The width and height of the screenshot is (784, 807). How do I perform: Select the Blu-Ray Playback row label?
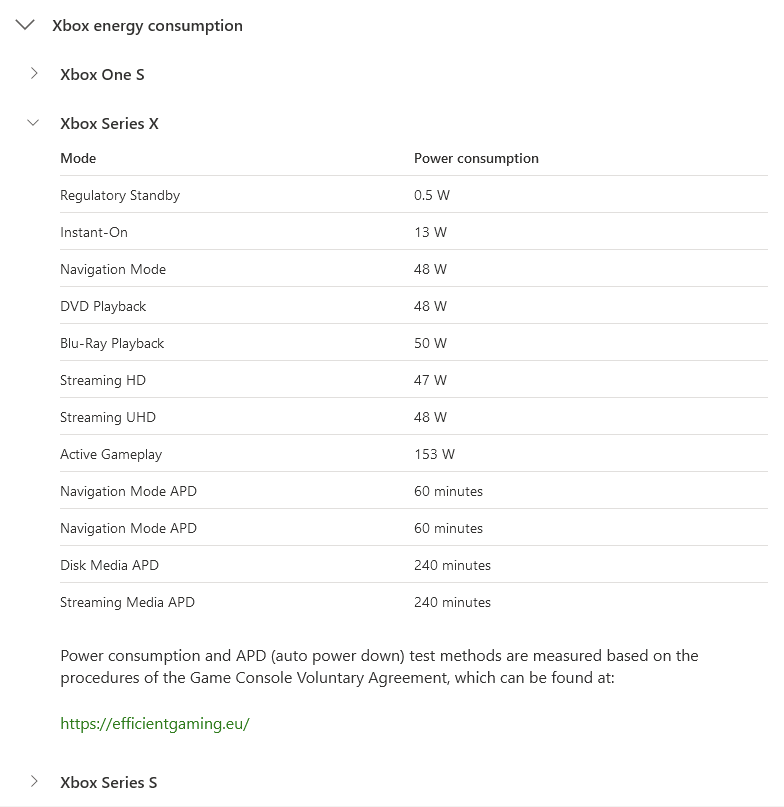point(112,344)
